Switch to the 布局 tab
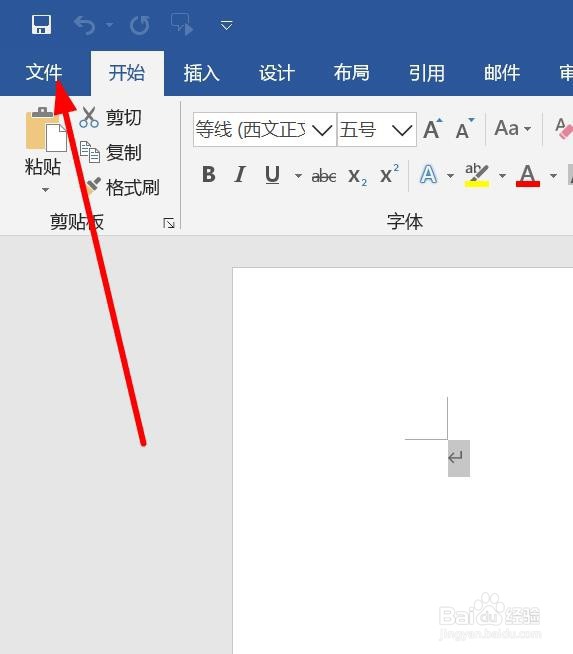573x654 pixels. pyautogui.click(x=352, y=73)
